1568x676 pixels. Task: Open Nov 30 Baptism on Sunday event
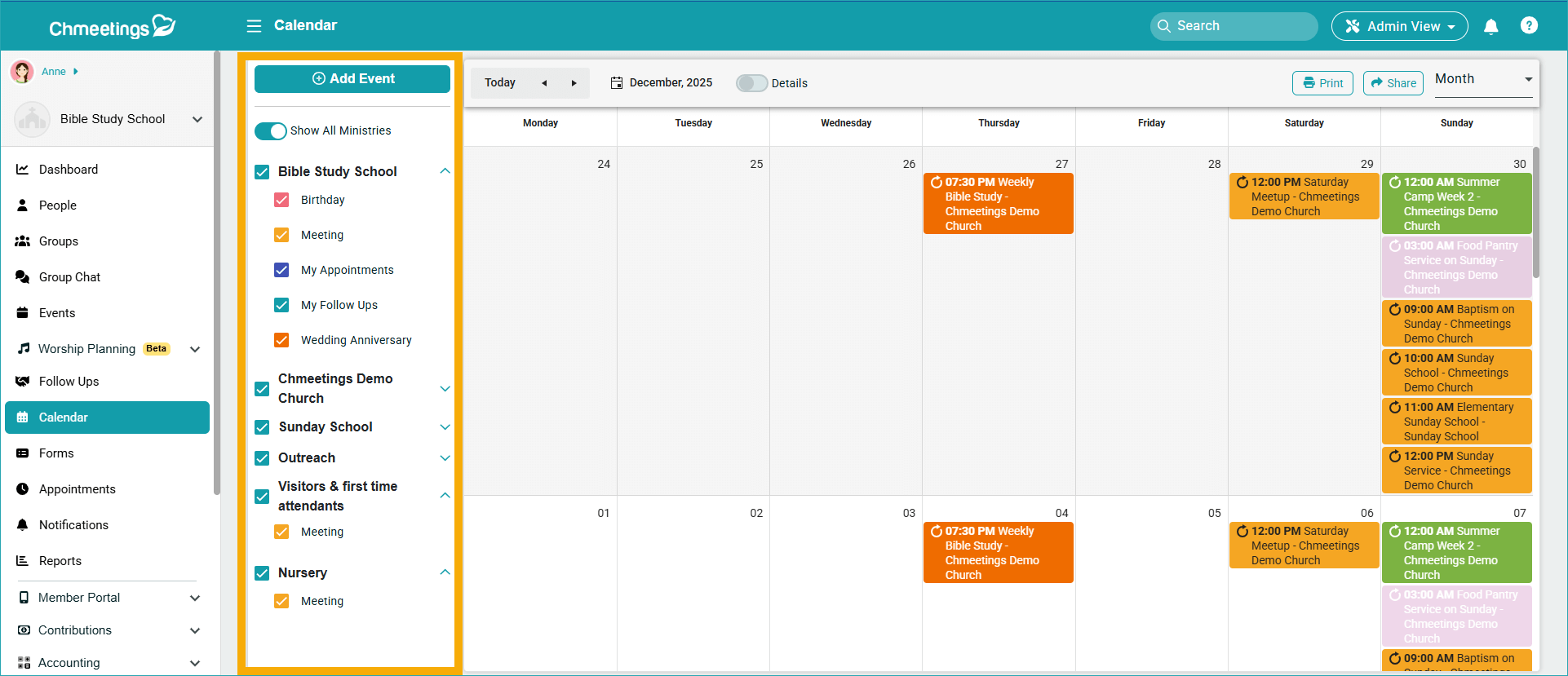click(1456, 324)
